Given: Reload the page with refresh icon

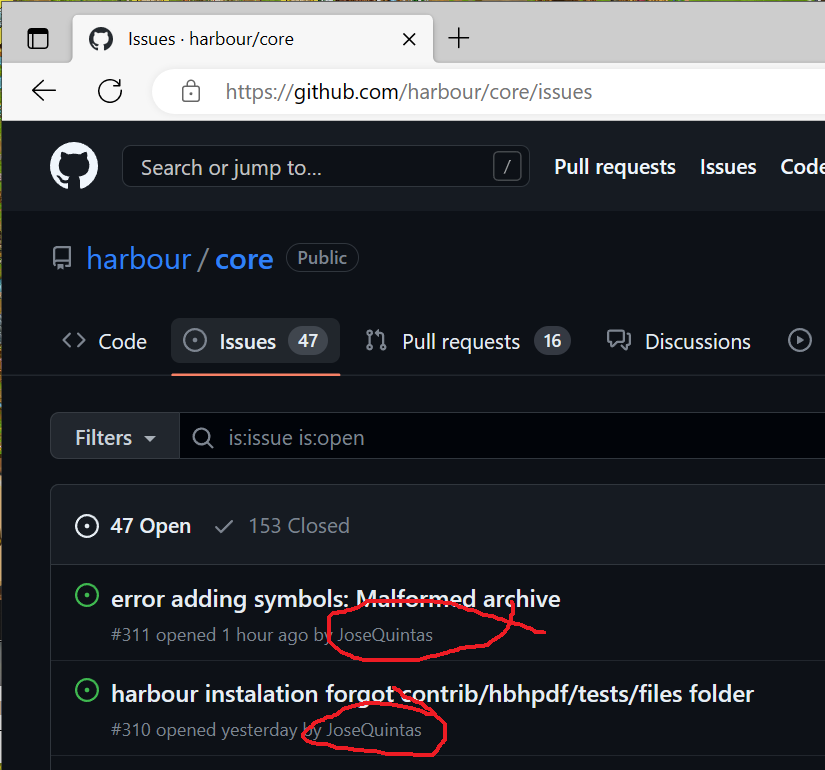Looking at the screenshot, I should 110,92.
